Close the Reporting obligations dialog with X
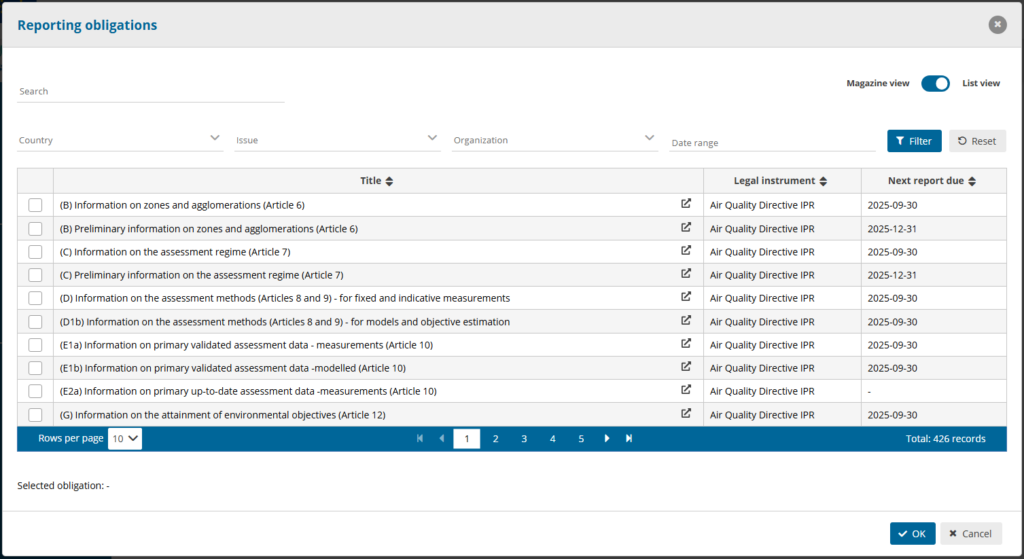Image resolution: width=1024 pixels, height=559 pixels. point(997,25)
